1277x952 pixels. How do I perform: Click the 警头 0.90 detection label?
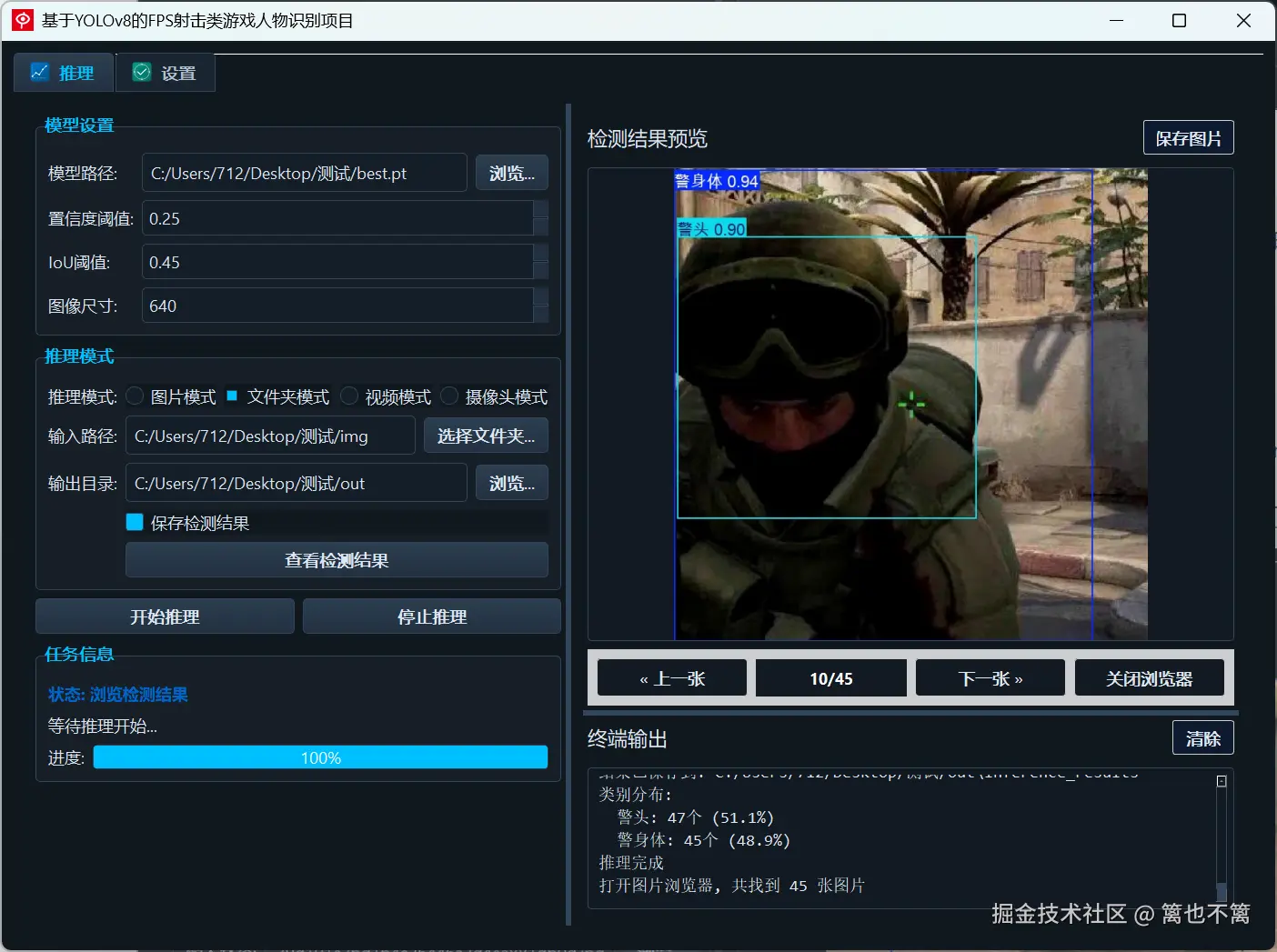[711, 228]
